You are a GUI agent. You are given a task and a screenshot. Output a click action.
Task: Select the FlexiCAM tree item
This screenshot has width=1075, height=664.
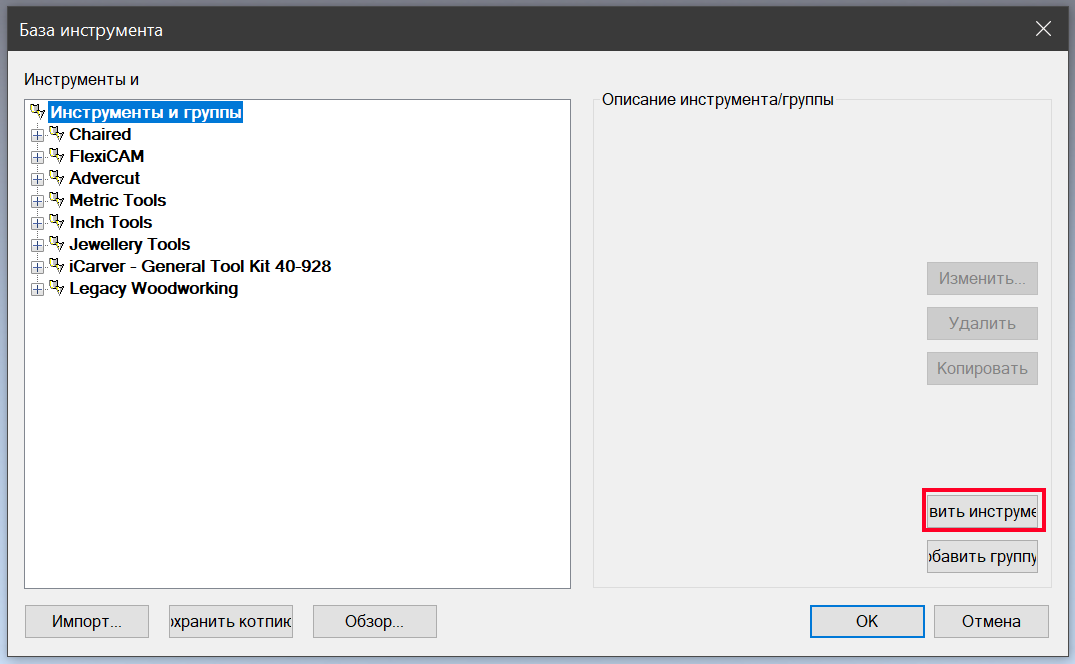coord(106,156)
